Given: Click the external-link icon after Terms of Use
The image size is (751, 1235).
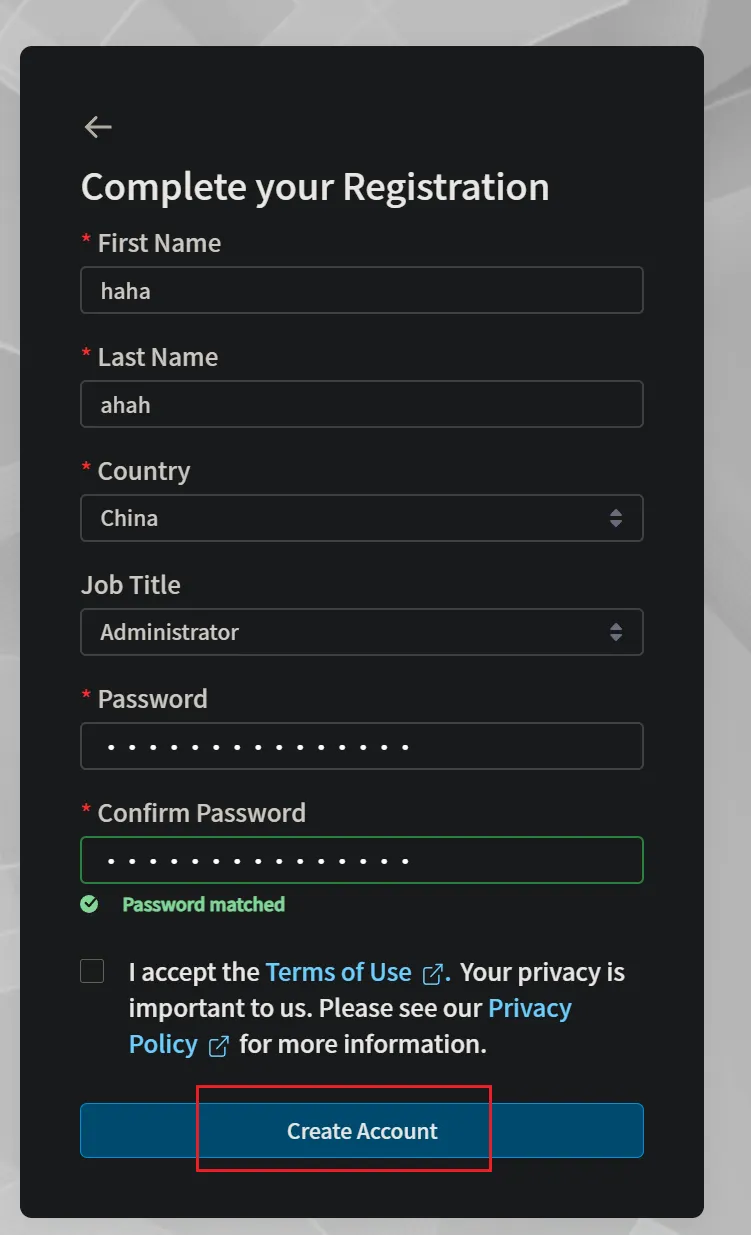Looking at the screenshot, I should pos(433,973).
